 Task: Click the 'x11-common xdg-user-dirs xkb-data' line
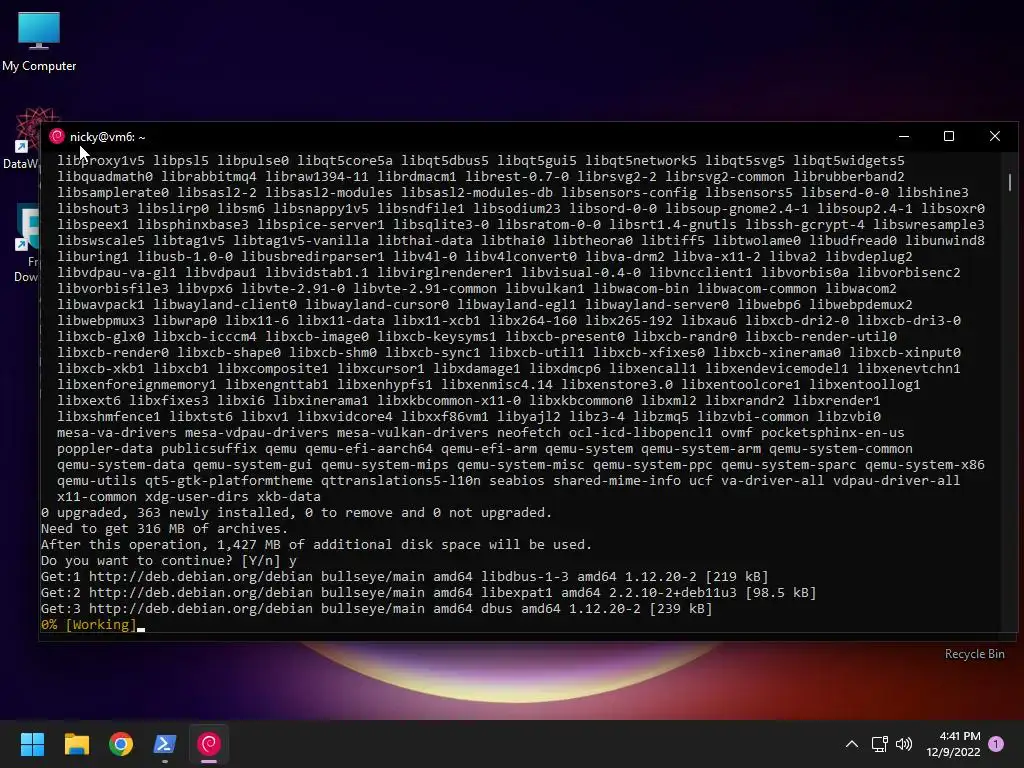[189, 496]
